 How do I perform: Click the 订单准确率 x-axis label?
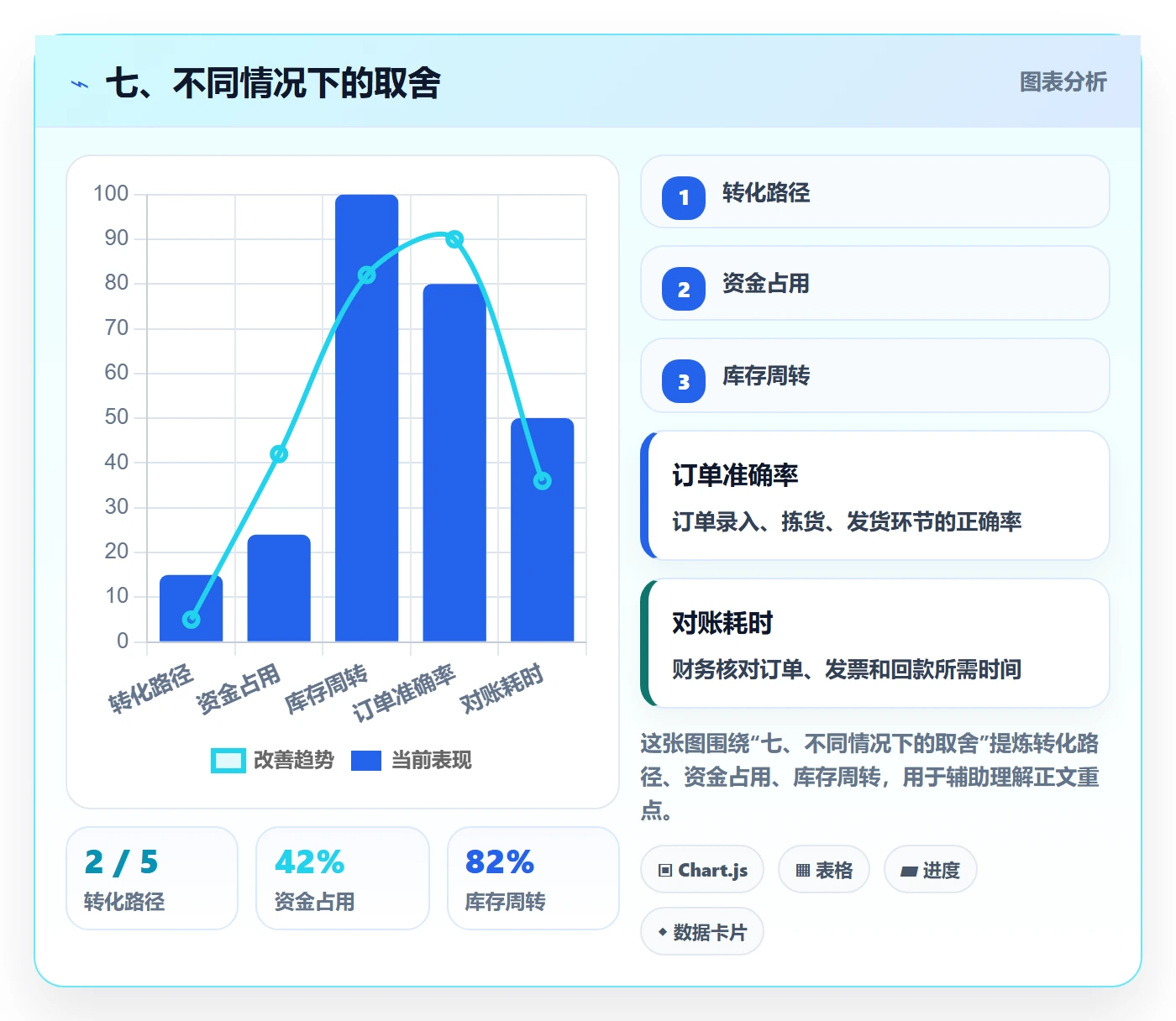pos(404,693)
